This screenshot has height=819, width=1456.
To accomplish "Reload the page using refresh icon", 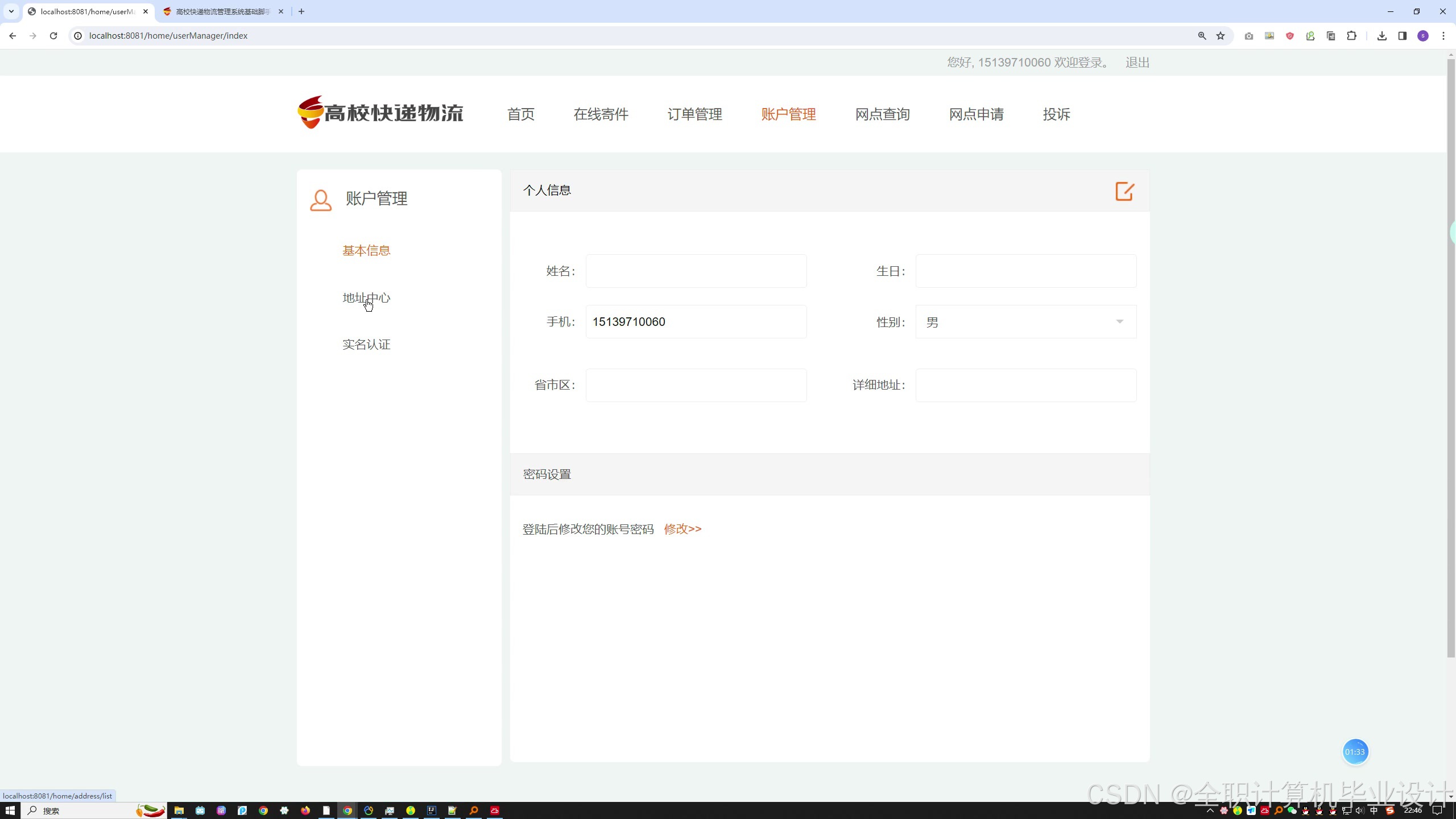I will click(x=53, y=36).
